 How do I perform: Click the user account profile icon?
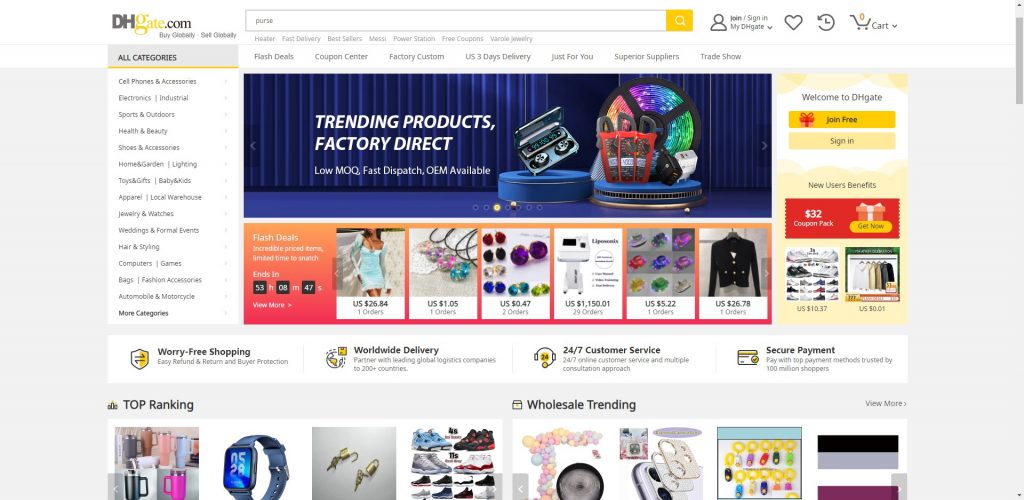coord(718,23)
